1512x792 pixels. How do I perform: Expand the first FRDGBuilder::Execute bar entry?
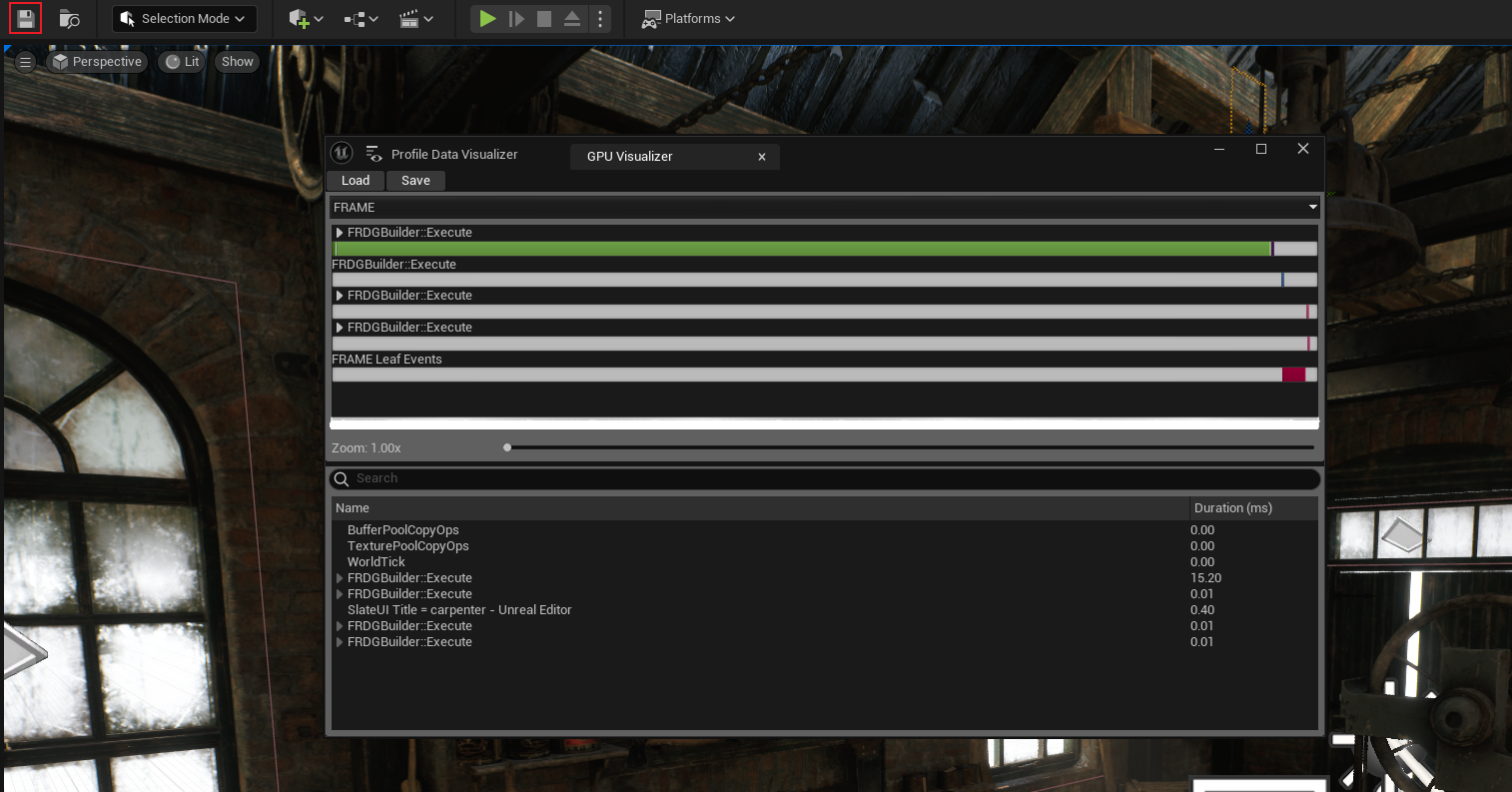click(x=340, y=233)
